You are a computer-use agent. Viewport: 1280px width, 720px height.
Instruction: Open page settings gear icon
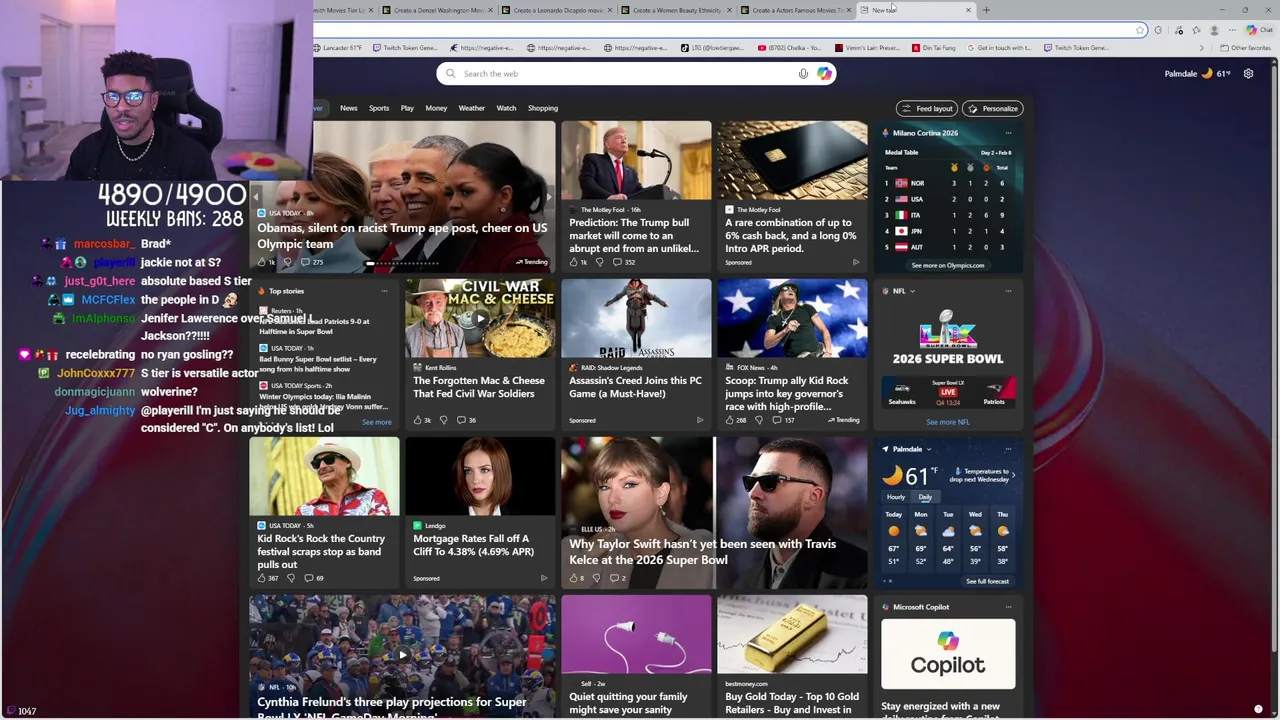[1248, 74]
